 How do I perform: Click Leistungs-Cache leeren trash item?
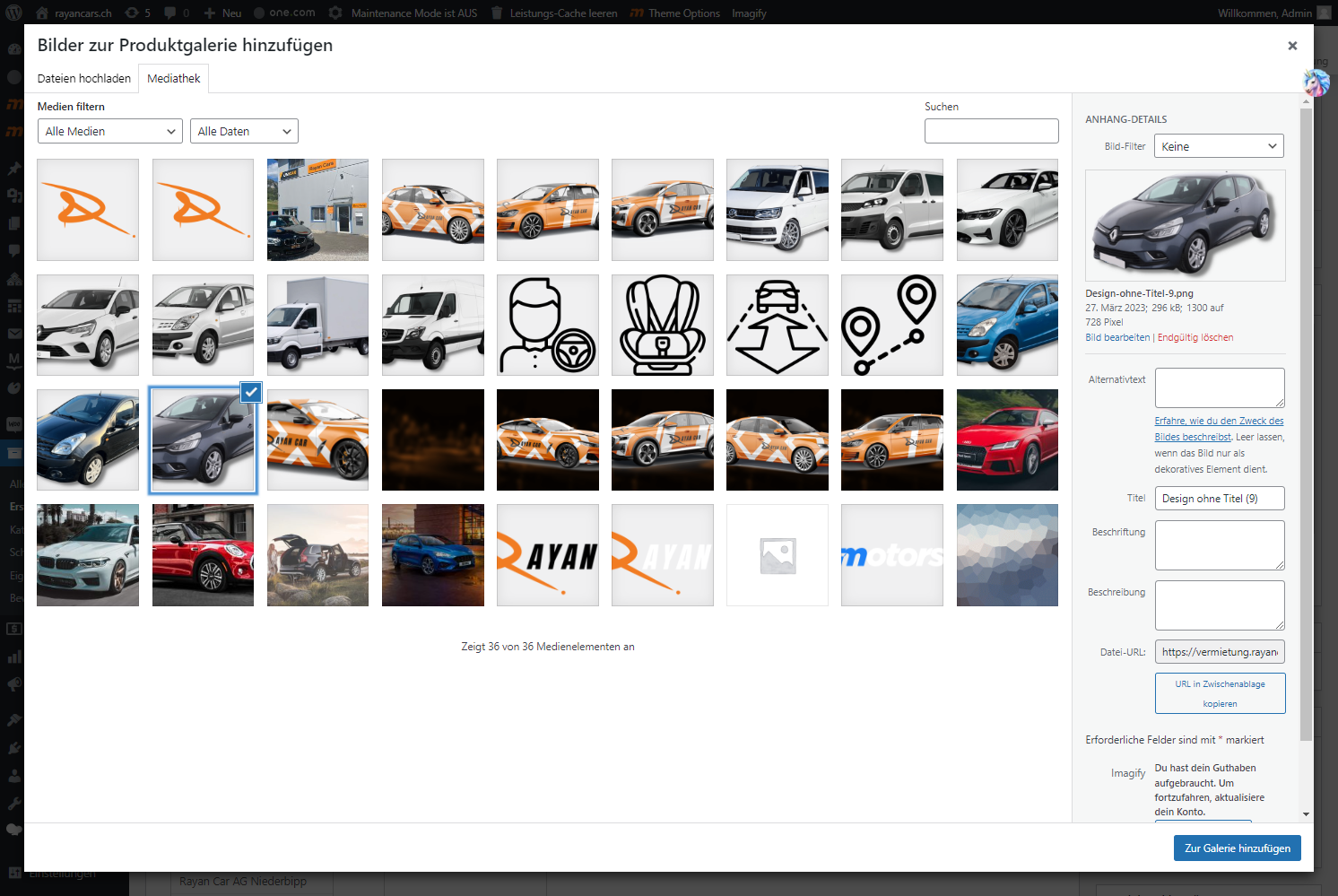click(x=554, y=13)
